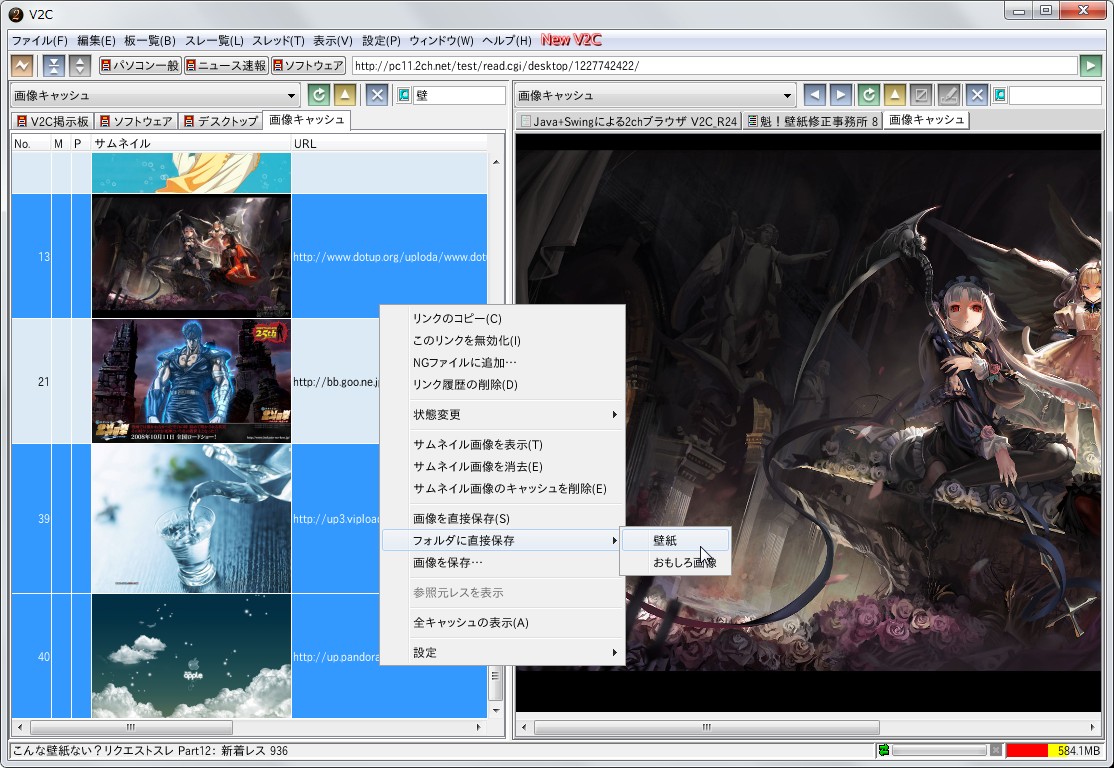
Task: Open the ニュース速報 board button
Action: coord(226,66)
